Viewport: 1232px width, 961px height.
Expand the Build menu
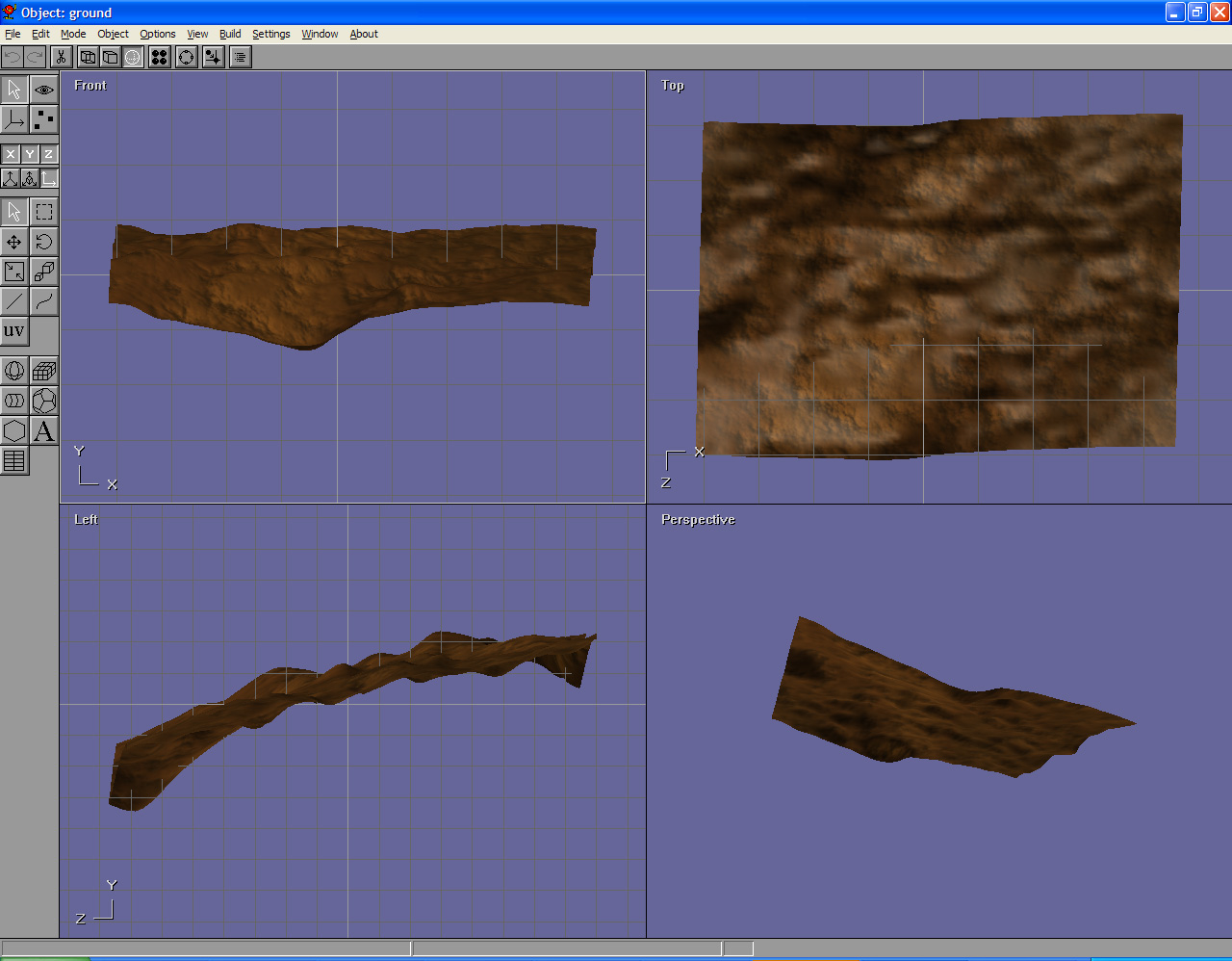(230, 34)
